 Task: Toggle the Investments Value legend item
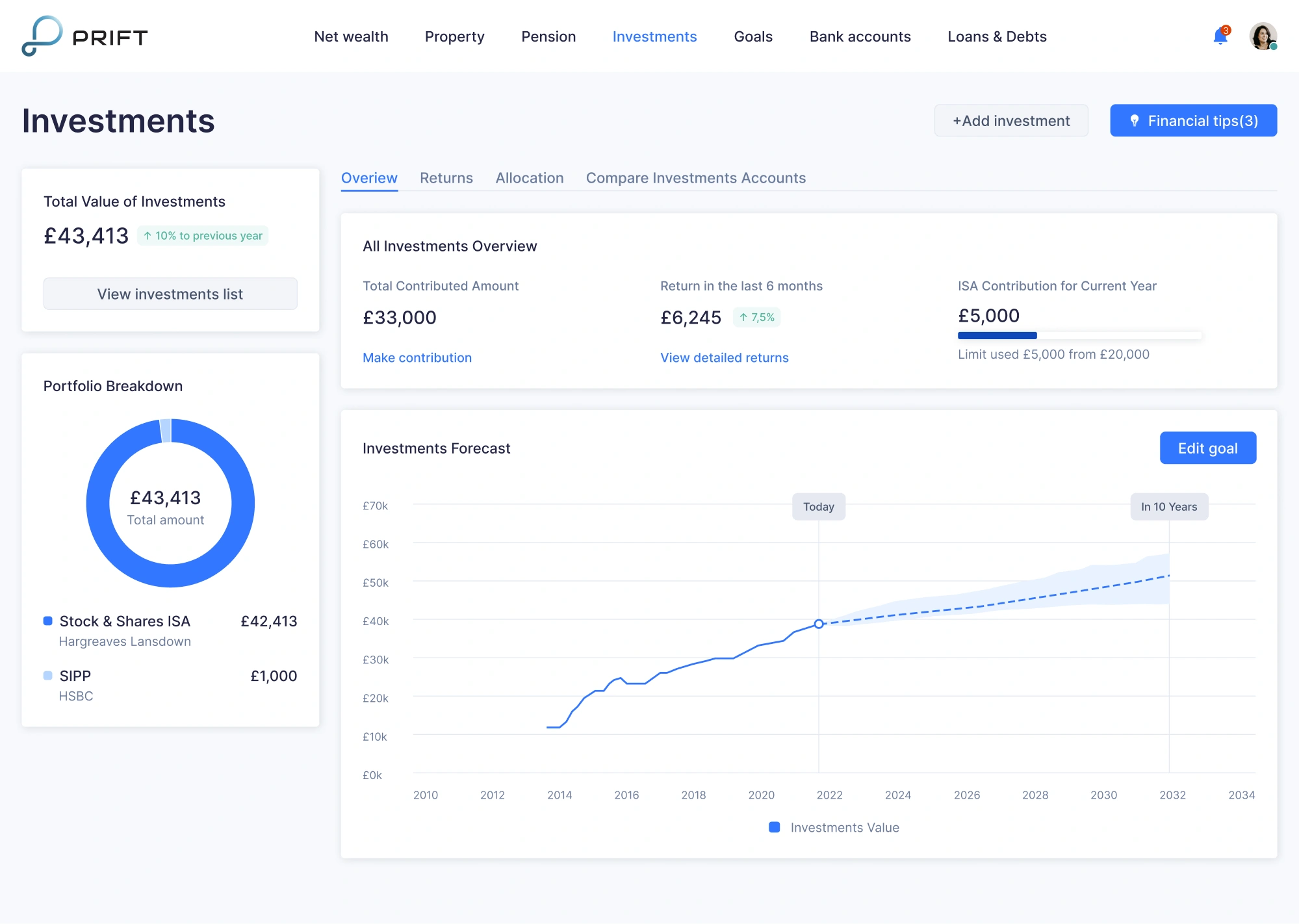click(x=834, y=827)
